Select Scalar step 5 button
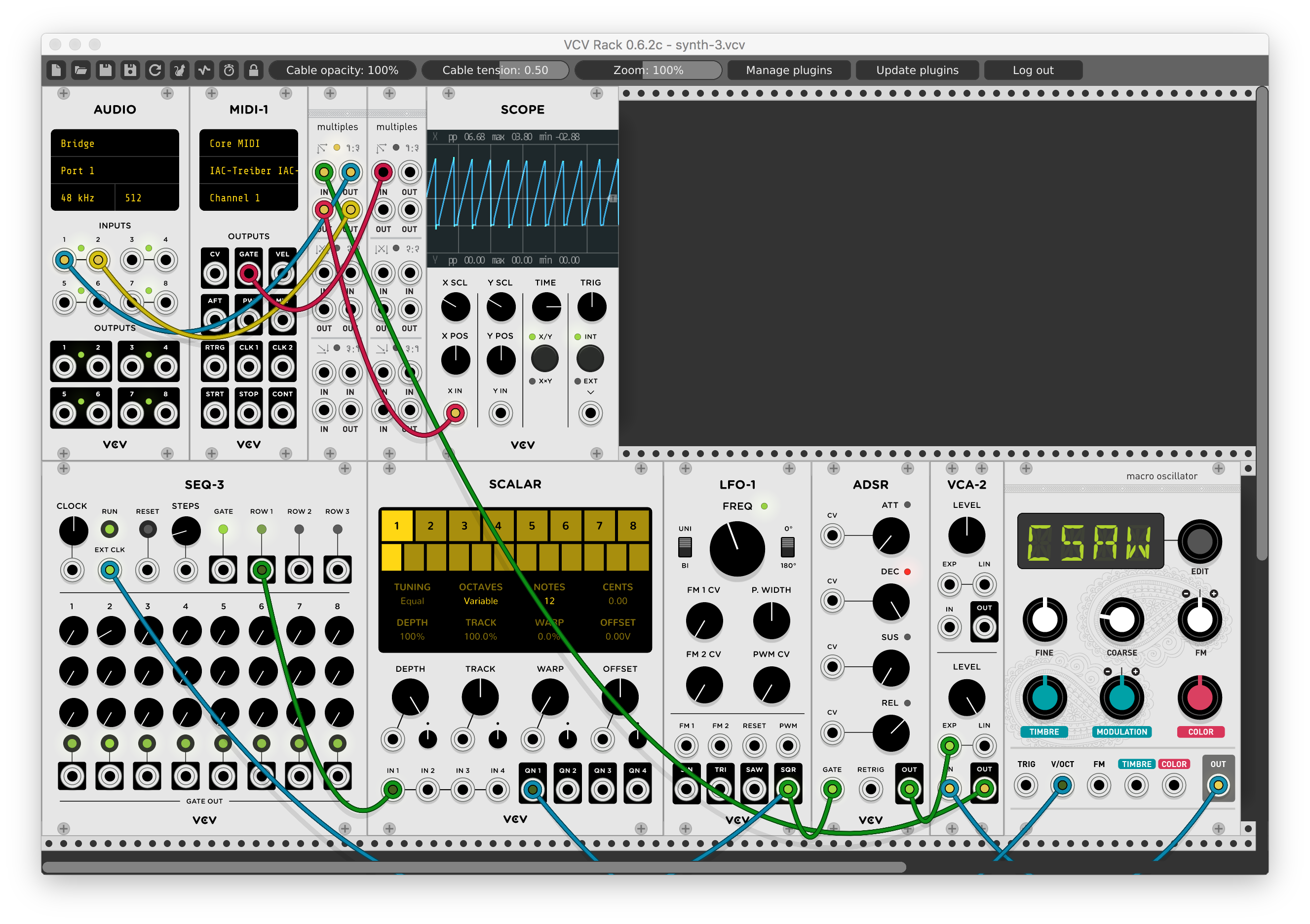This screenshot has height=924, width=1310. 532,525
